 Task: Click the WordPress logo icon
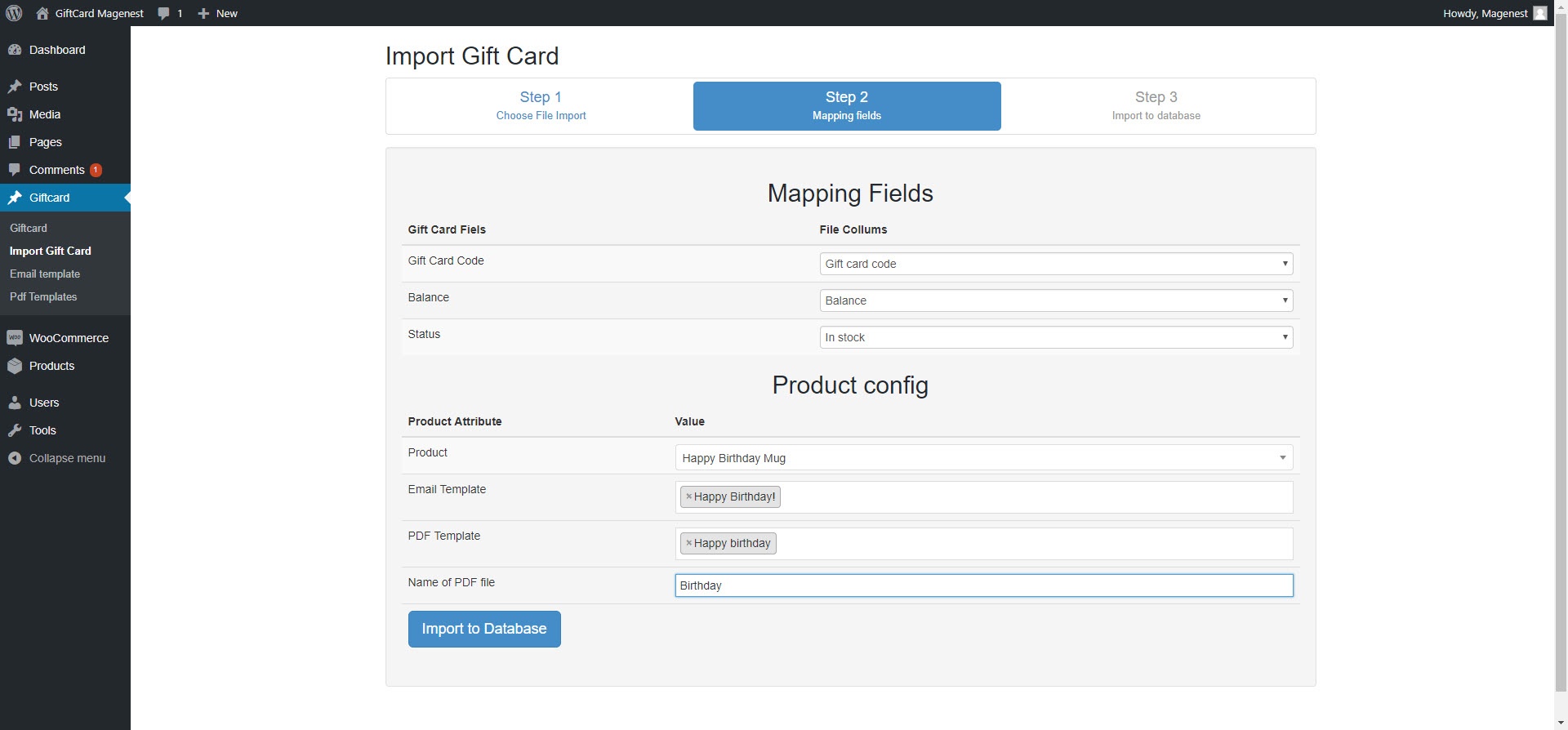pos(14,13)
